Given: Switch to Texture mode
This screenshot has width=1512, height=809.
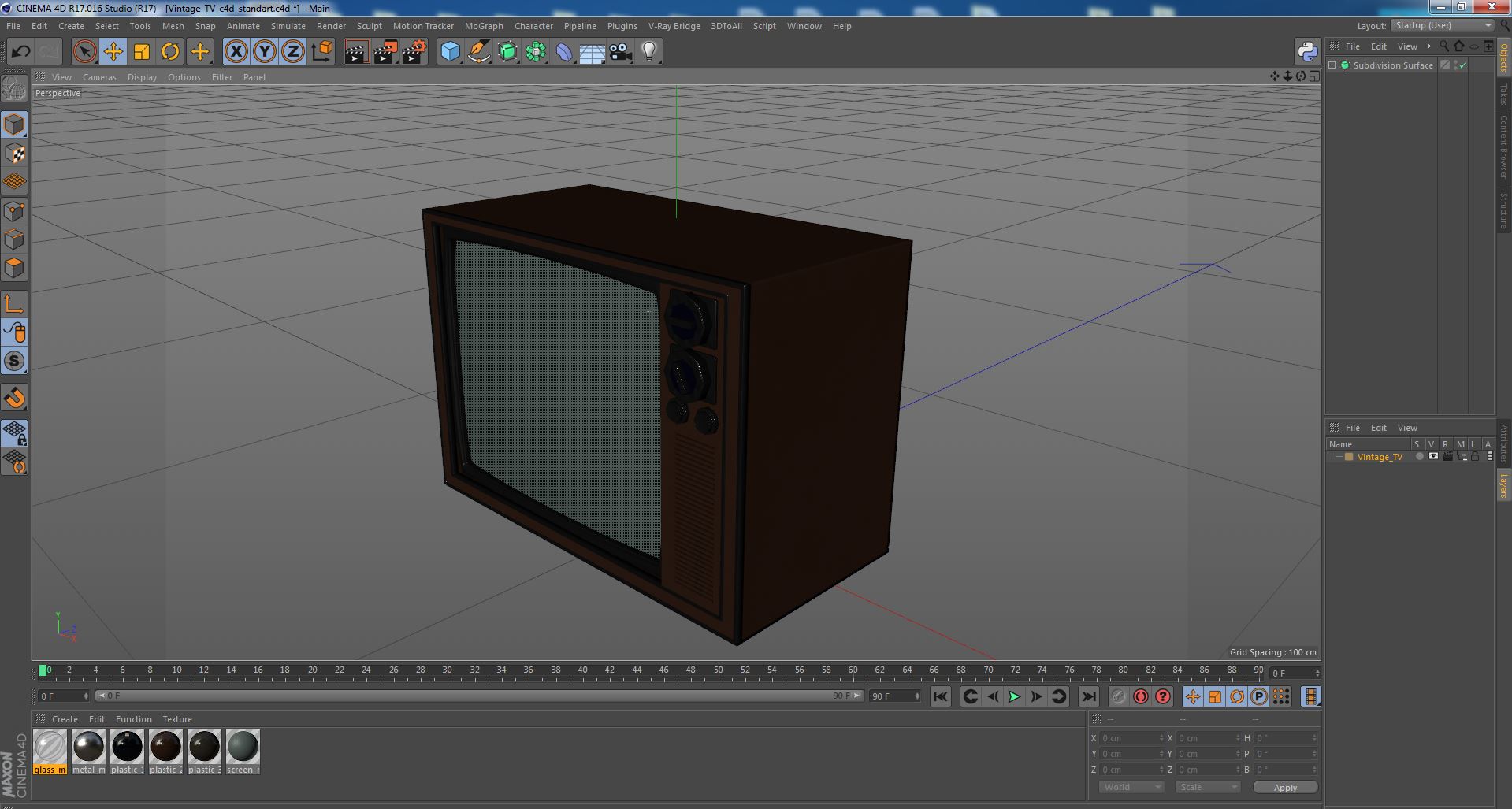Looking at the screenshot, I should pyautogui.click(x=14, y=154).
